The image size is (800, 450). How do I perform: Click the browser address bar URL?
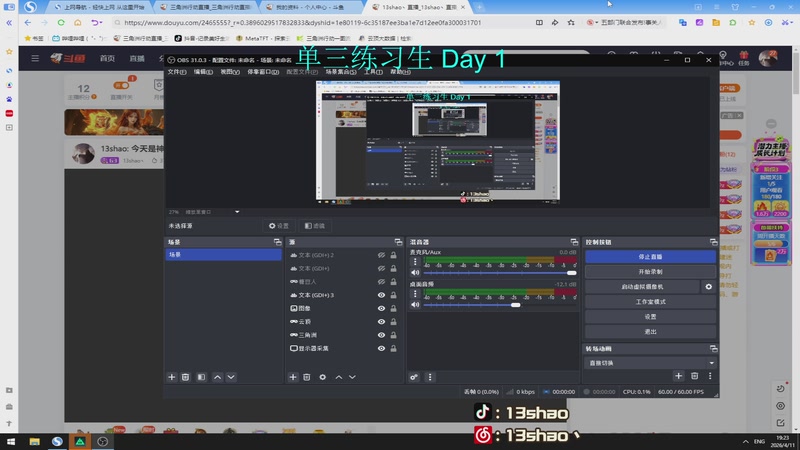pos(303,22)
